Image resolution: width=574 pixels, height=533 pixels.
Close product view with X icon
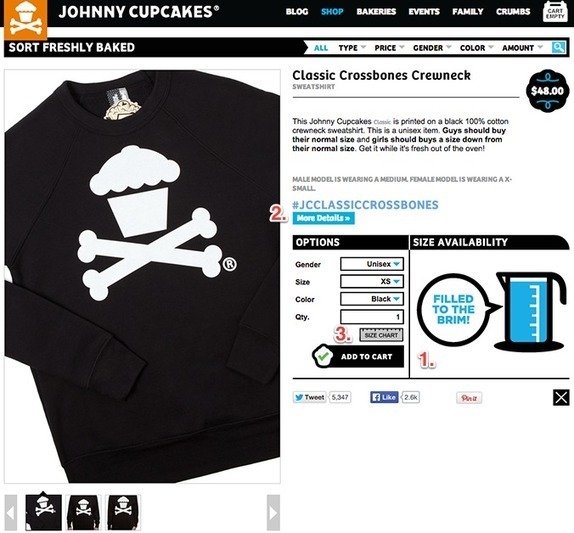(x=561, y=397)
